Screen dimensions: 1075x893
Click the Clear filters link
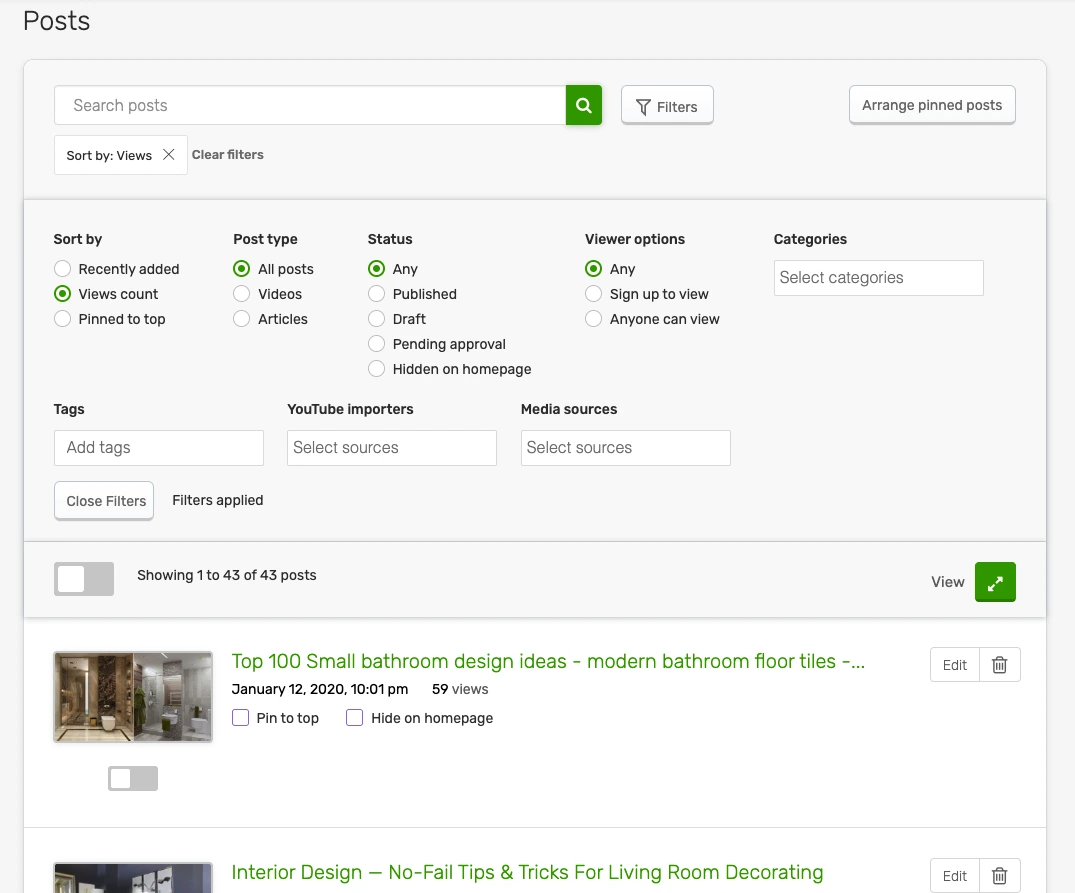point(227,154)
